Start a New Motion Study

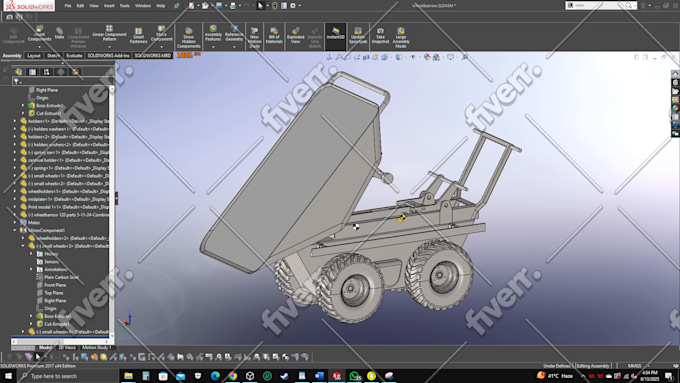tap(255, 38)
